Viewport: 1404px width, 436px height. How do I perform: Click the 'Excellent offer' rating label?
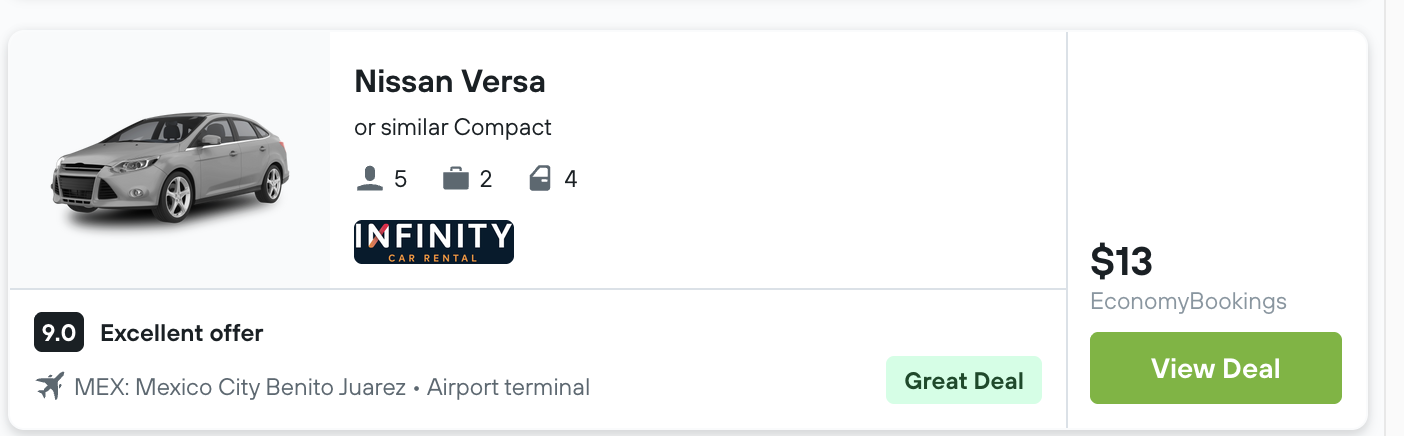(182, 334)
